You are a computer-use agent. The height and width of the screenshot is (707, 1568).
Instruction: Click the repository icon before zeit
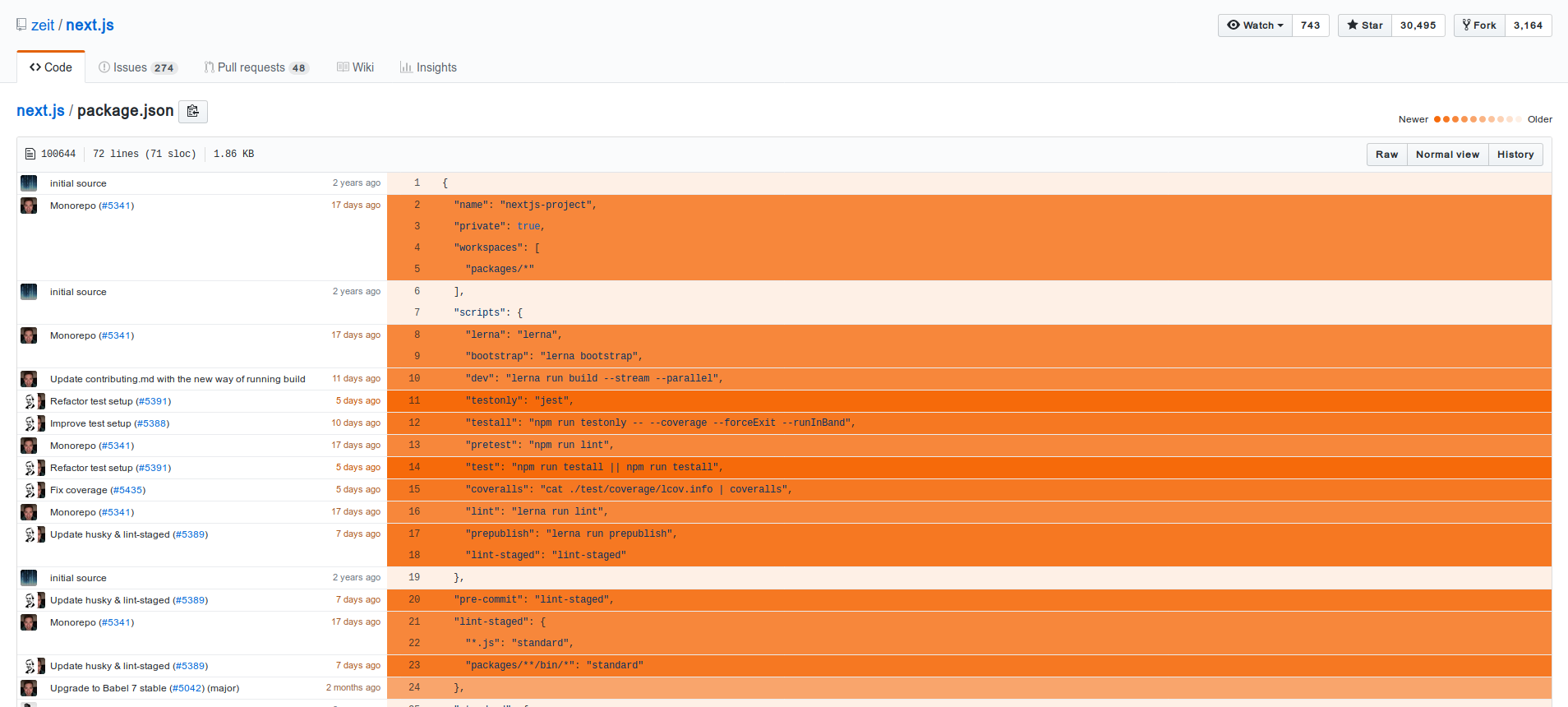point(21,25)
